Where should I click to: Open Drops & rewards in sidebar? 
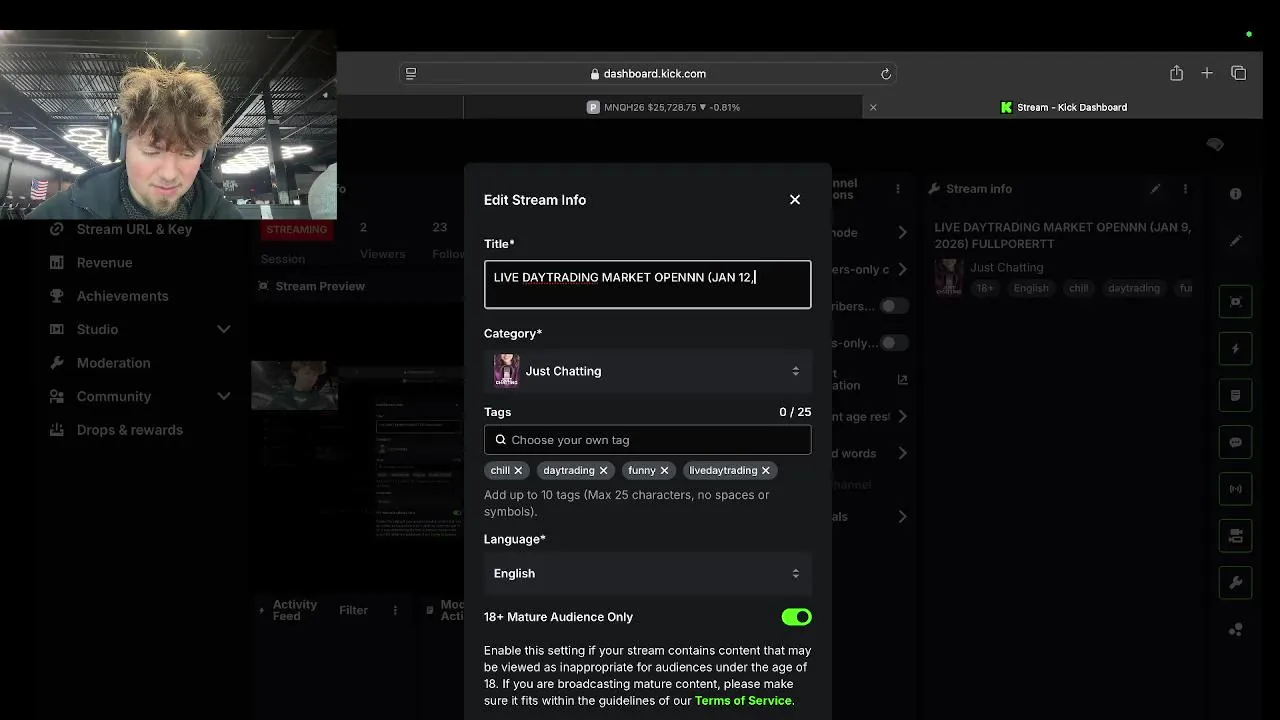[129, 430]
